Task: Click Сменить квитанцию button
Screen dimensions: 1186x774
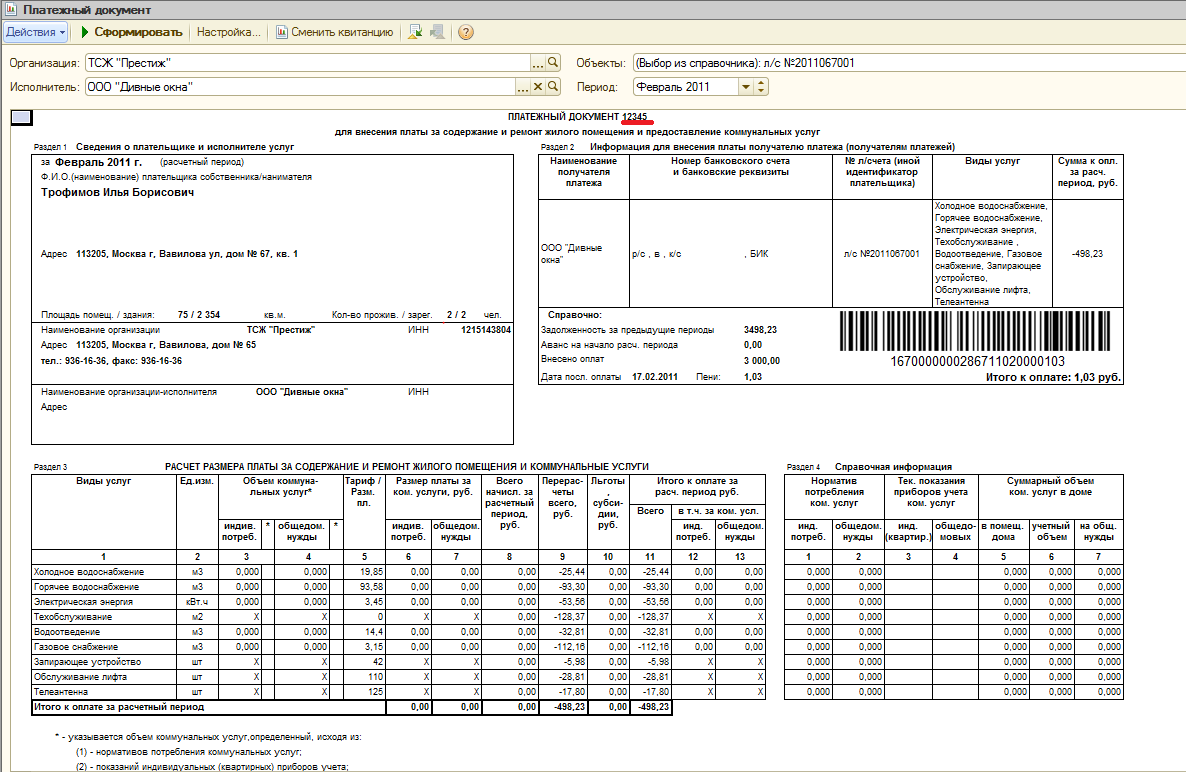Action: [334, 32]
